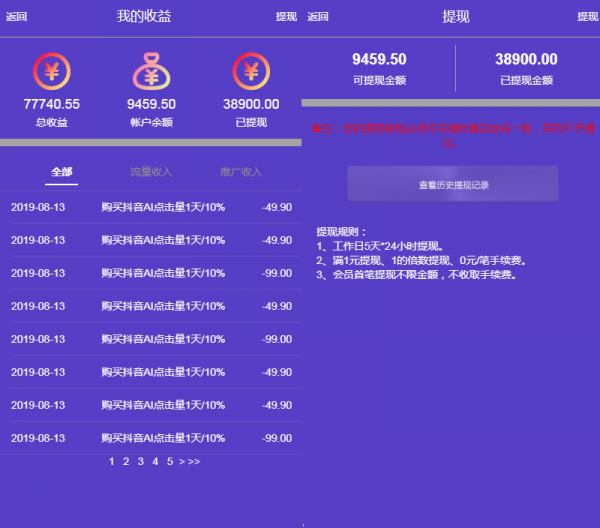Image resolution: width=600 pixels, height=528 pixels.
Task: Switch to the 推广收入 tab
Action: coord(241,172)
